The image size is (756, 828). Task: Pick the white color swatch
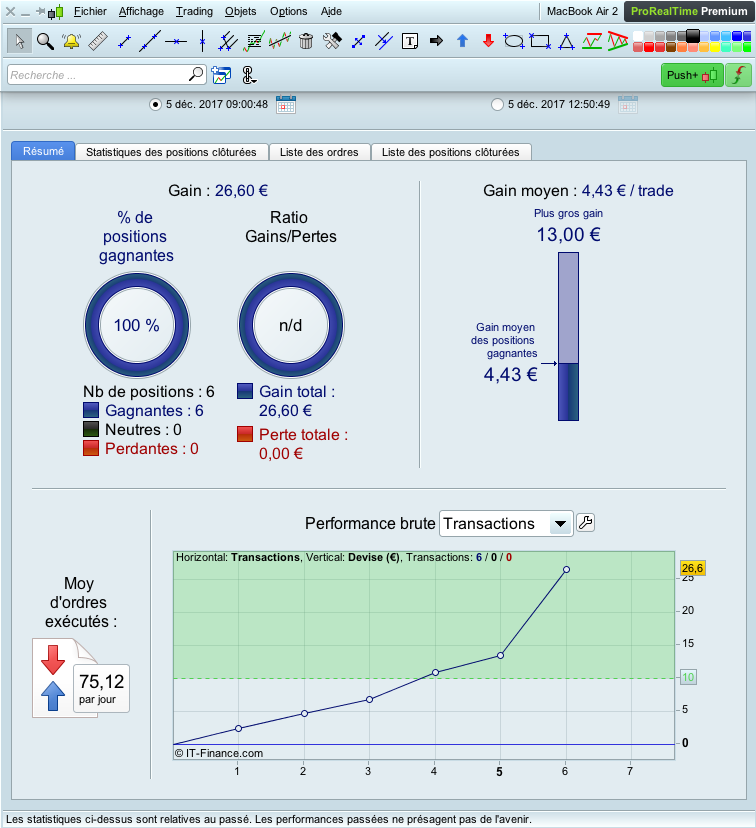[638, 36]
